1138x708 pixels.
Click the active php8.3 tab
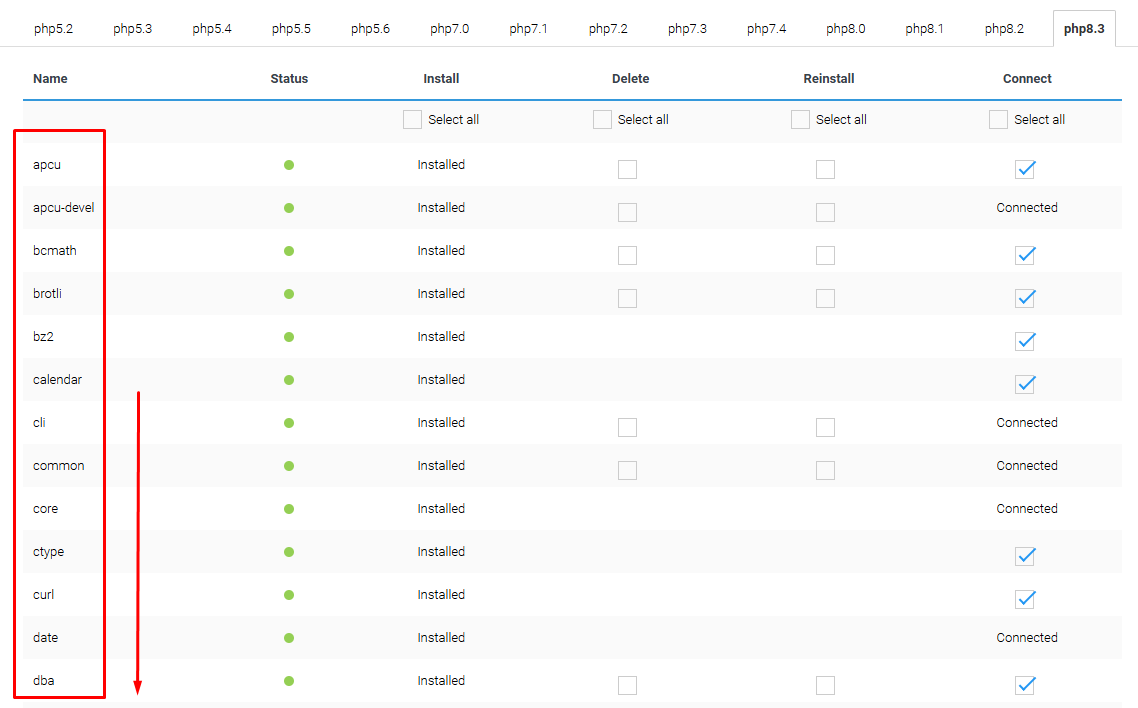pos(1084,28)
